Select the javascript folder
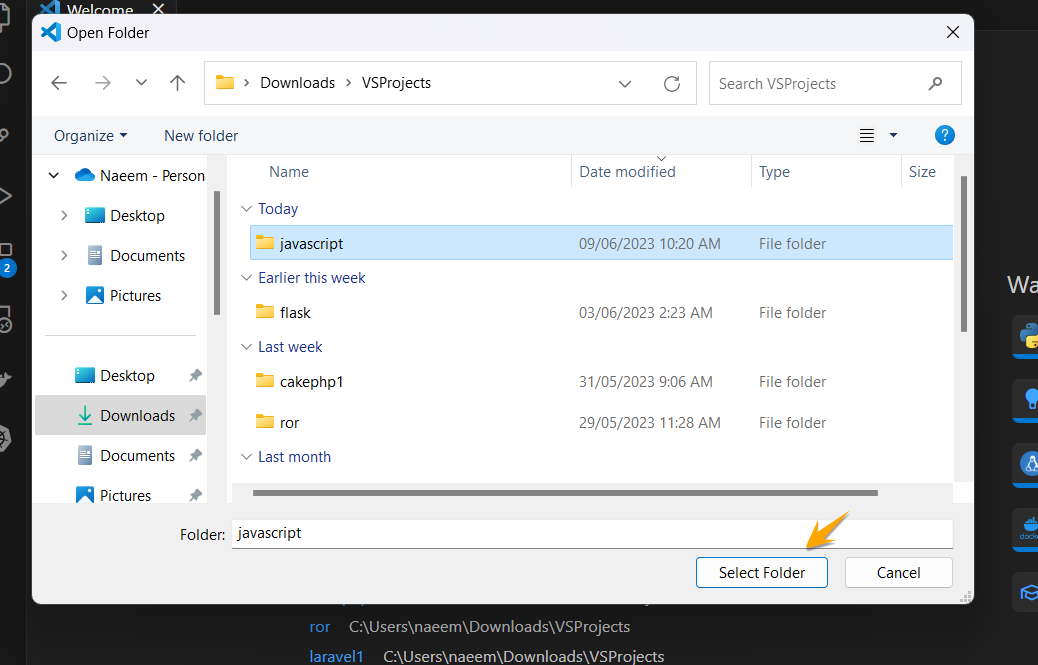 tap(601, 243)
